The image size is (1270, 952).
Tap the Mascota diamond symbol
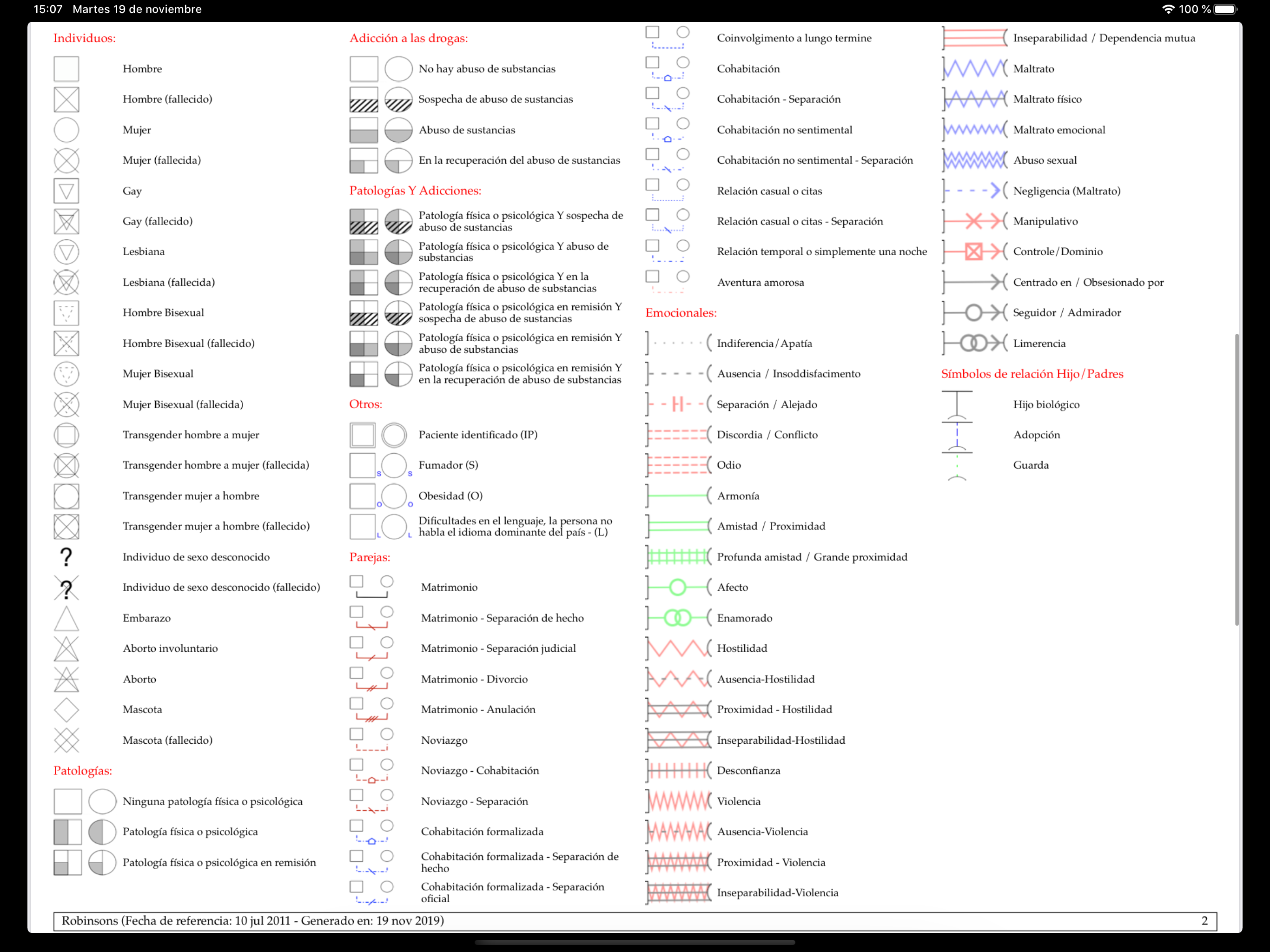click(66, 710)
